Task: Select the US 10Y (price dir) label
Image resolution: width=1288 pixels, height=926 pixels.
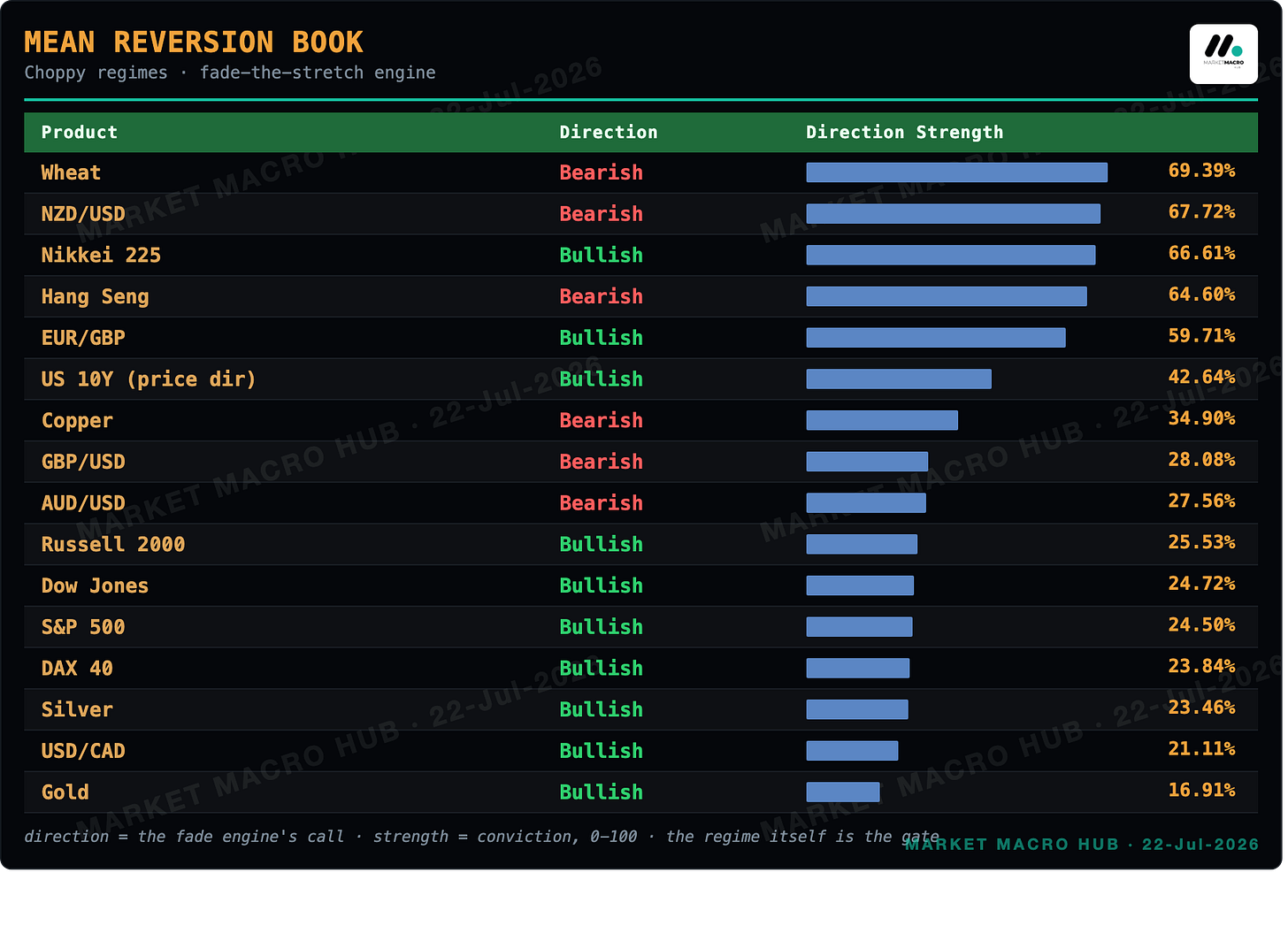Action: [x=149, y=379]
